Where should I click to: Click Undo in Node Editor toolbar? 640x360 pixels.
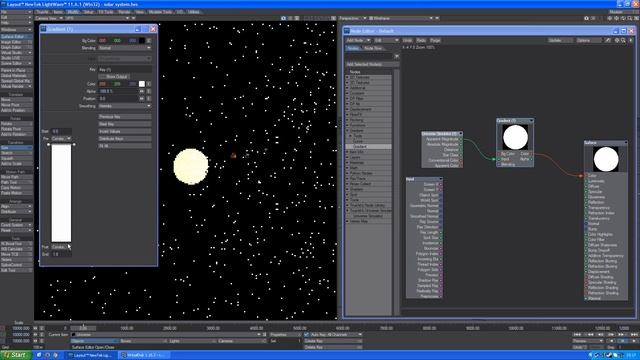407,40
